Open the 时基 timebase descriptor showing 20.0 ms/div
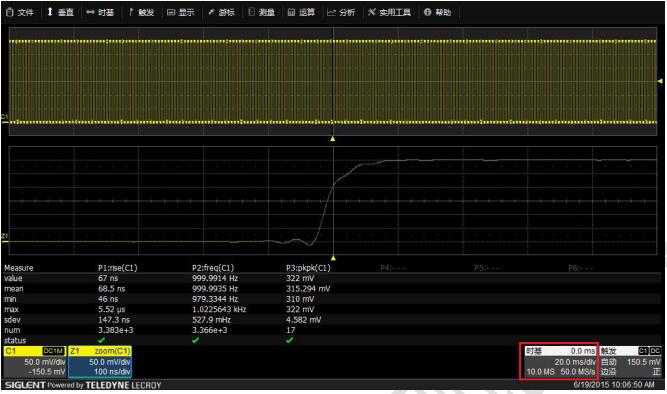This screenshot has width=667, height=394. tap(559, 361)
